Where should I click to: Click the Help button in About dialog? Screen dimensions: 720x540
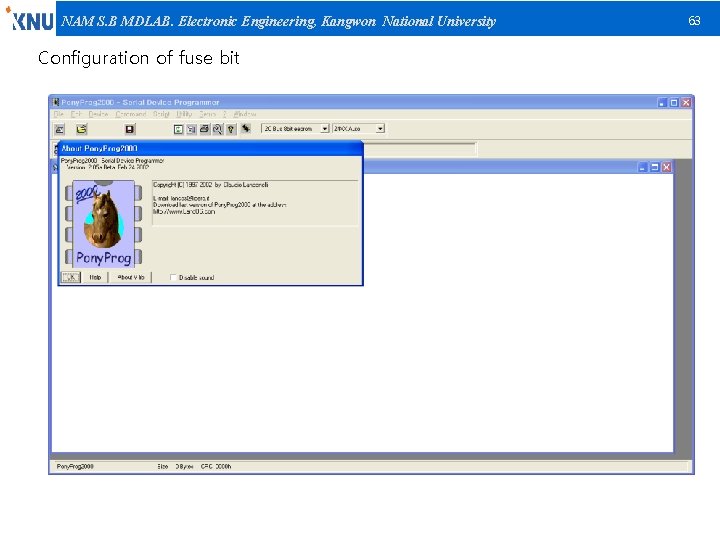click(x=95, y=277)
